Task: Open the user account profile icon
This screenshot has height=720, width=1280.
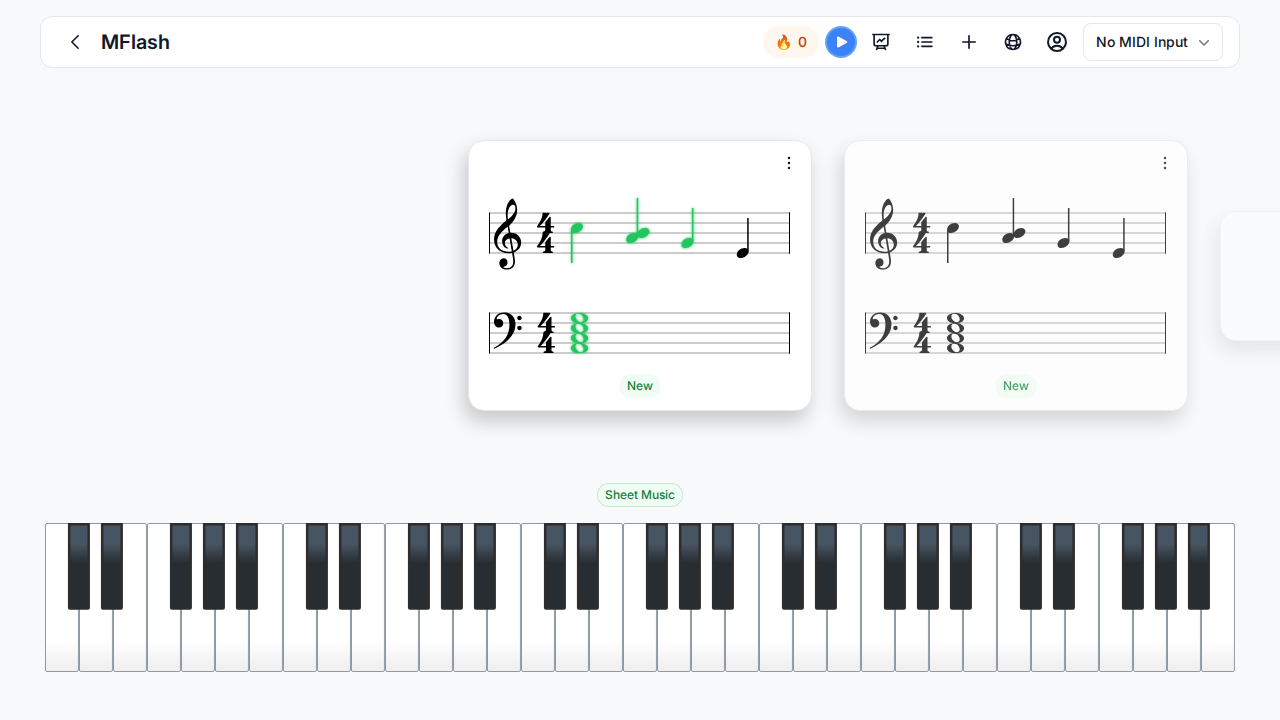Action: click(1057, 42)
